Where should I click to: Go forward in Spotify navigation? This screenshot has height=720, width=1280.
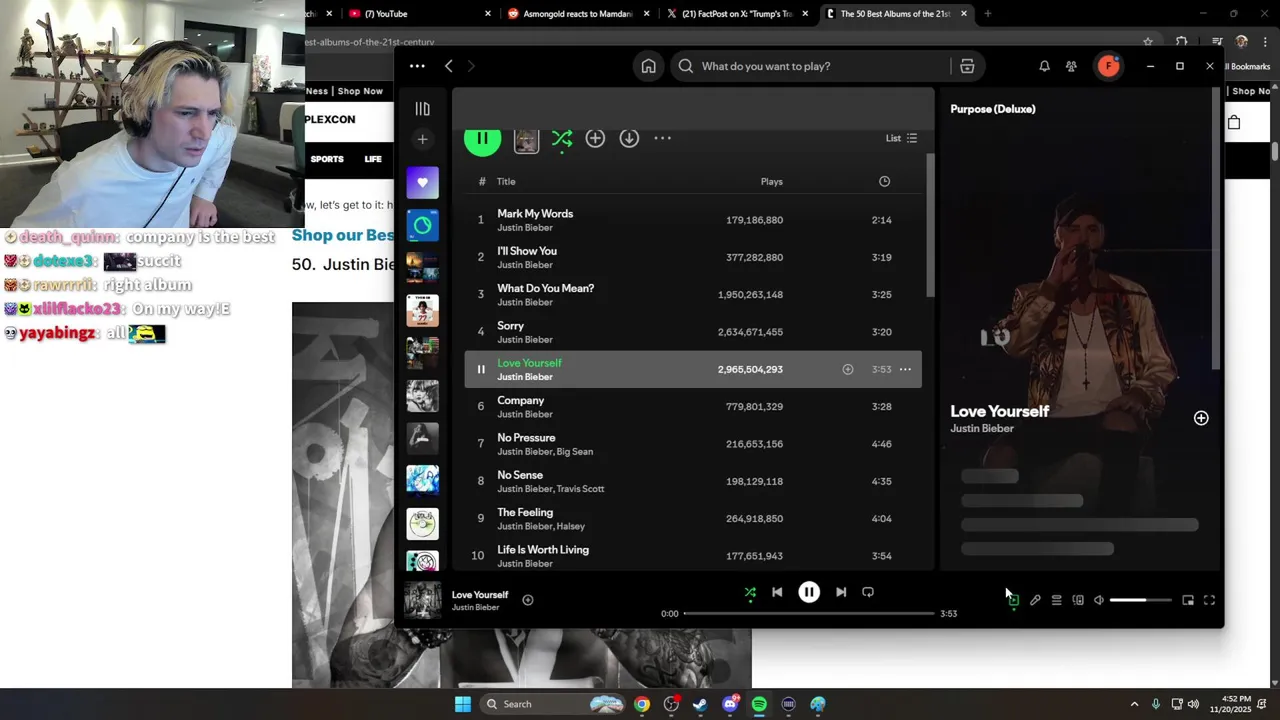[x=471, y=66]
